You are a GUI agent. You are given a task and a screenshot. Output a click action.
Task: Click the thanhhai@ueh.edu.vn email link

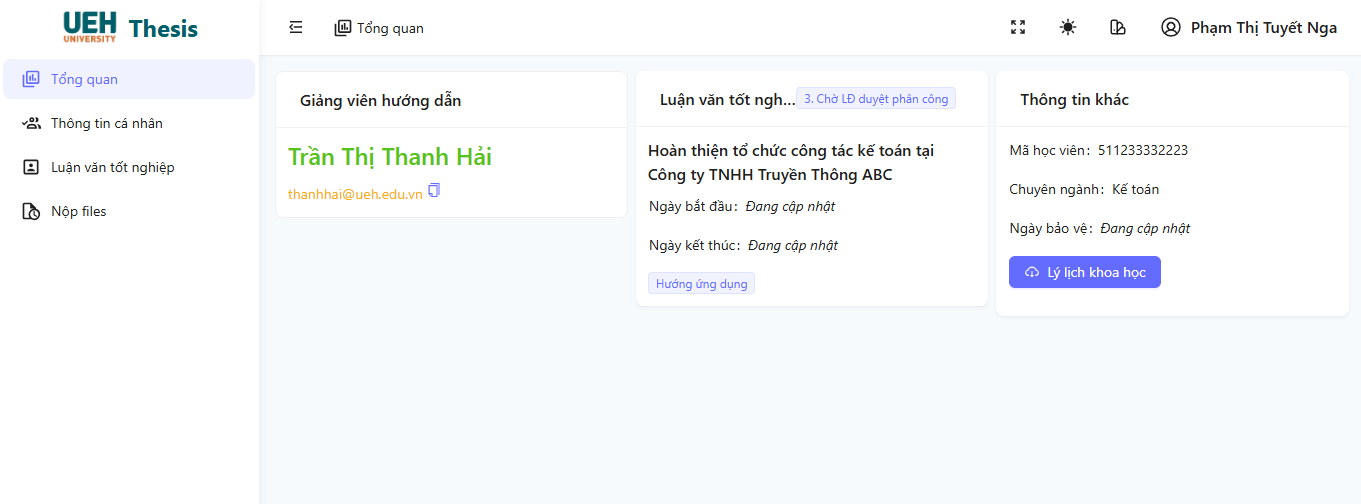tap(355, 194)
